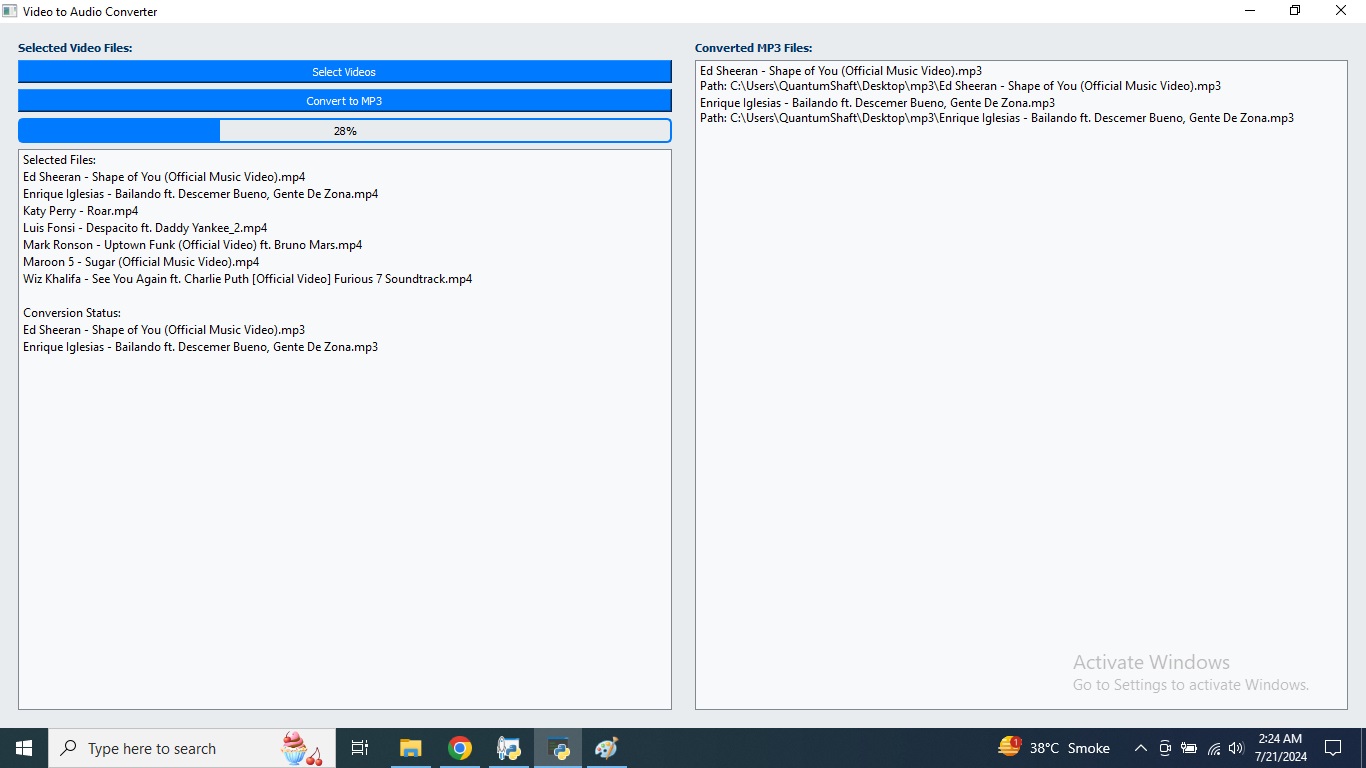This screenshot has height=768, width=1366.
Task: Switch to Google Chrome on the taskbar
Action: click(459, 748)
